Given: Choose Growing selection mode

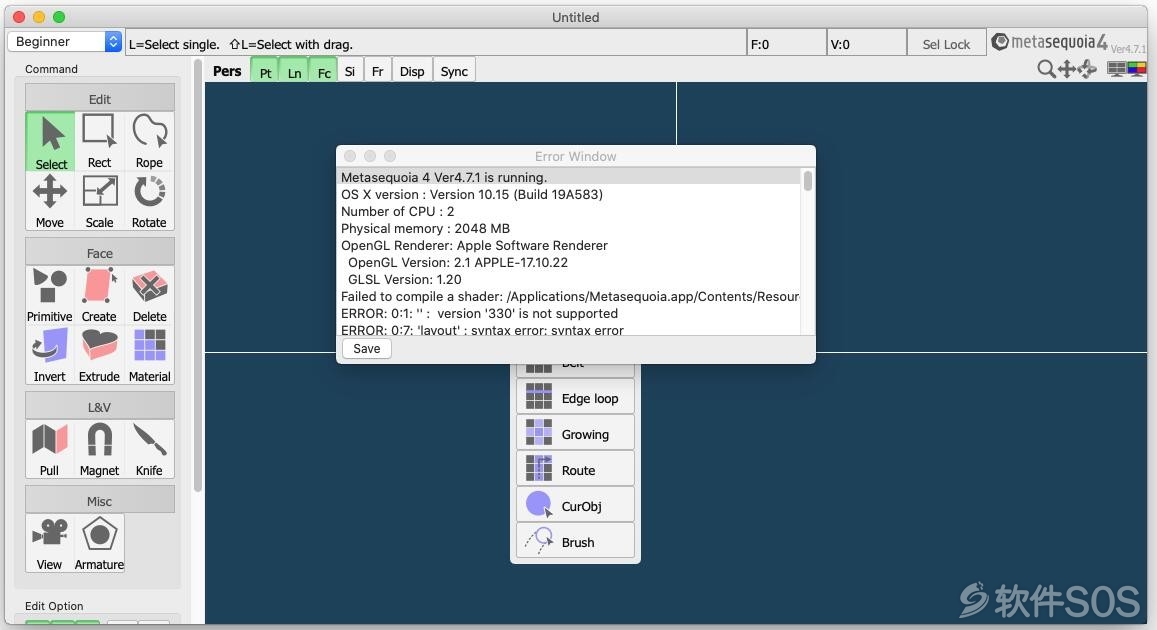Looking at the screenshot, I should pos(576,434).
